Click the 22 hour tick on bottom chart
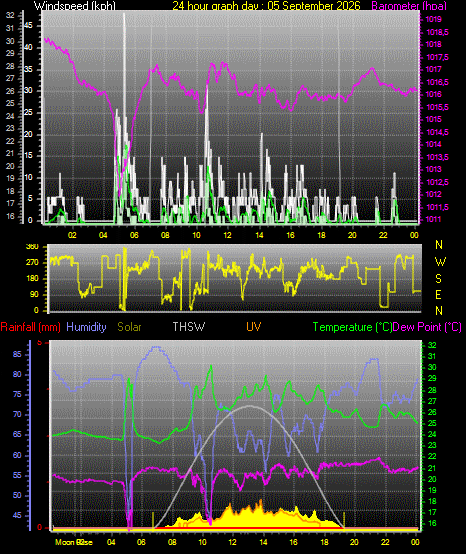This screenshot has height=554, width=466. [x=385, y=542]
